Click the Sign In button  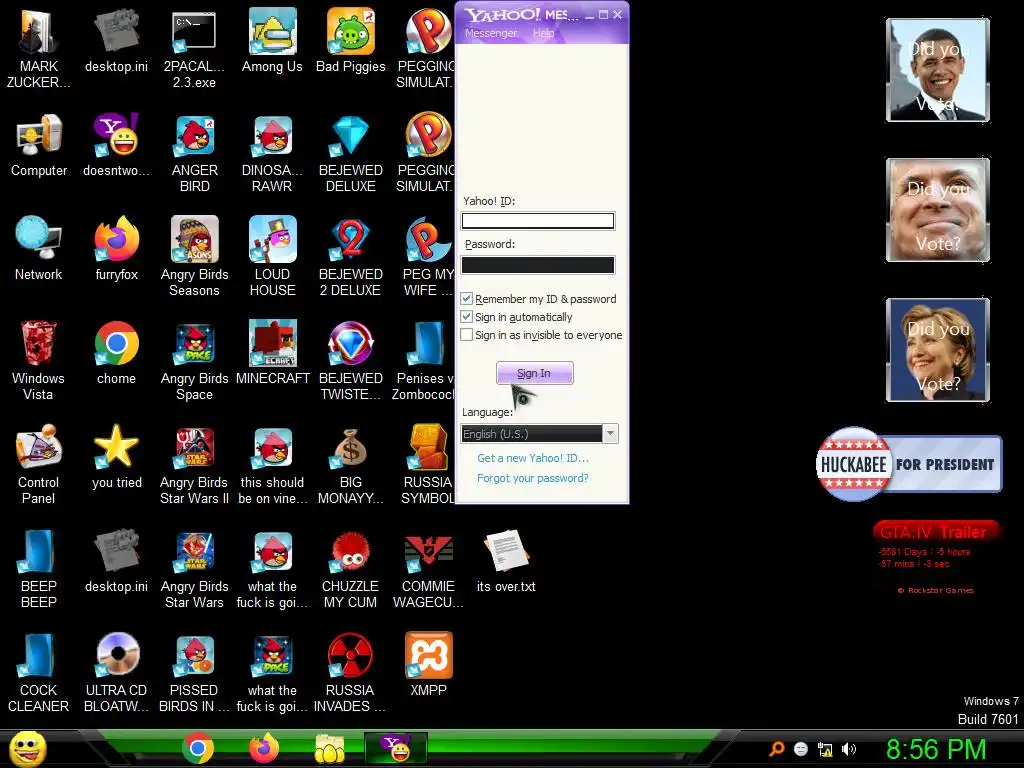(534, 373)
